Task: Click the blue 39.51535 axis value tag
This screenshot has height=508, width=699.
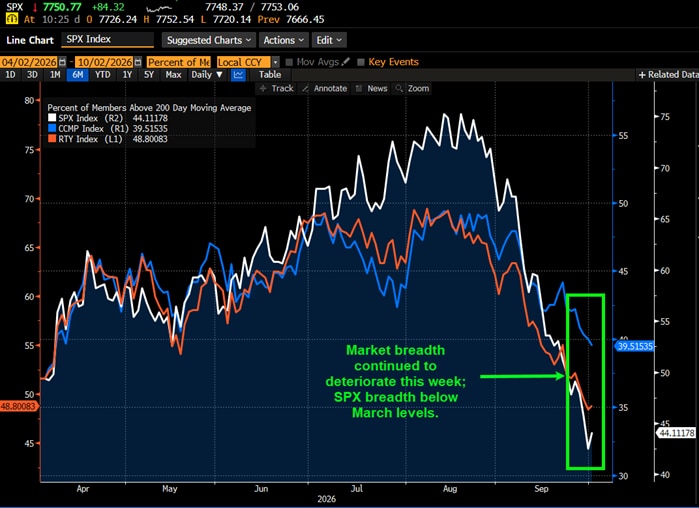Action: click(634, 346)
